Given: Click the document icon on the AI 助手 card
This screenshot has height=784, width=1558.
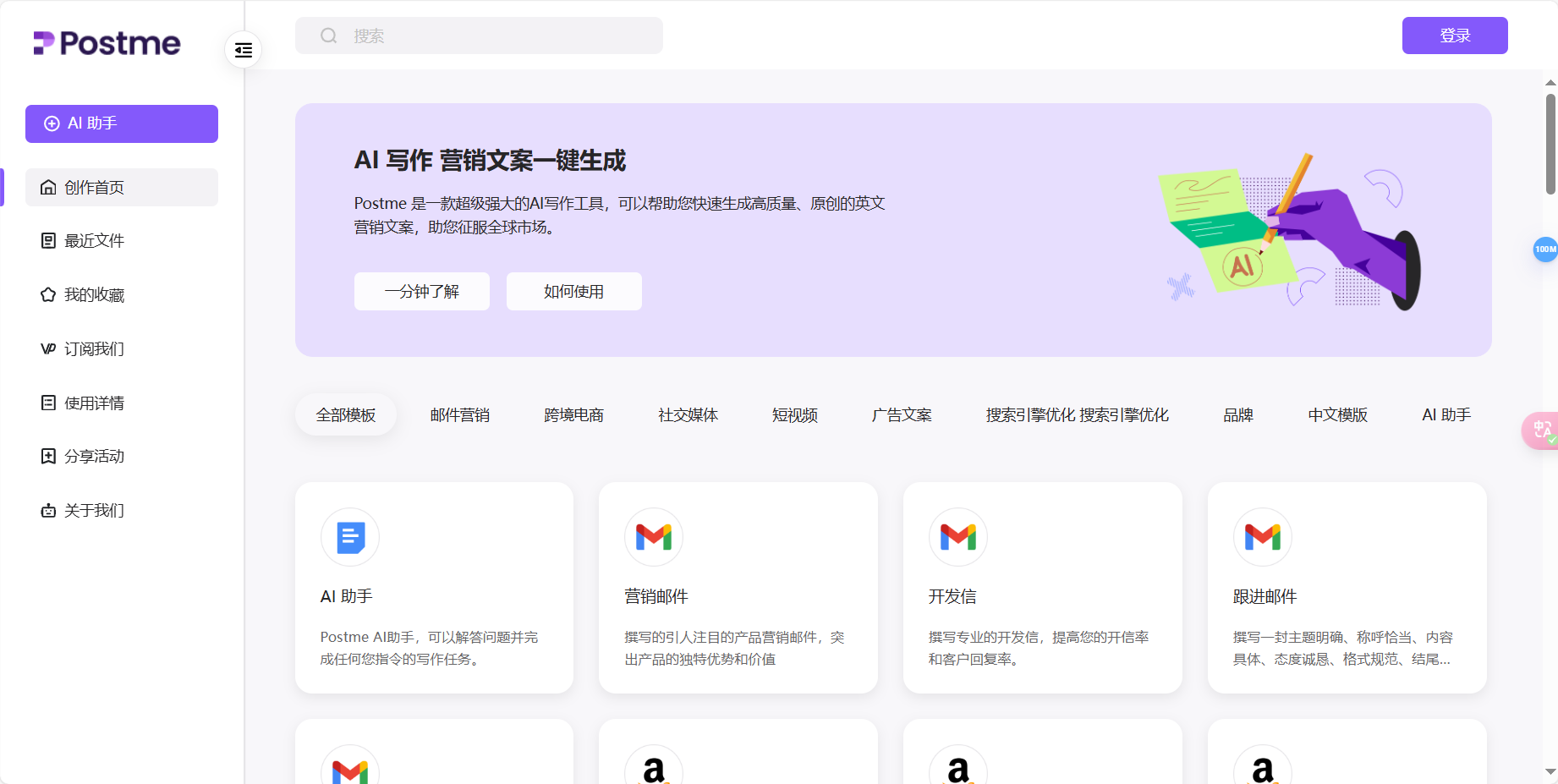Looking at the screenshot, I should (349, 537).
